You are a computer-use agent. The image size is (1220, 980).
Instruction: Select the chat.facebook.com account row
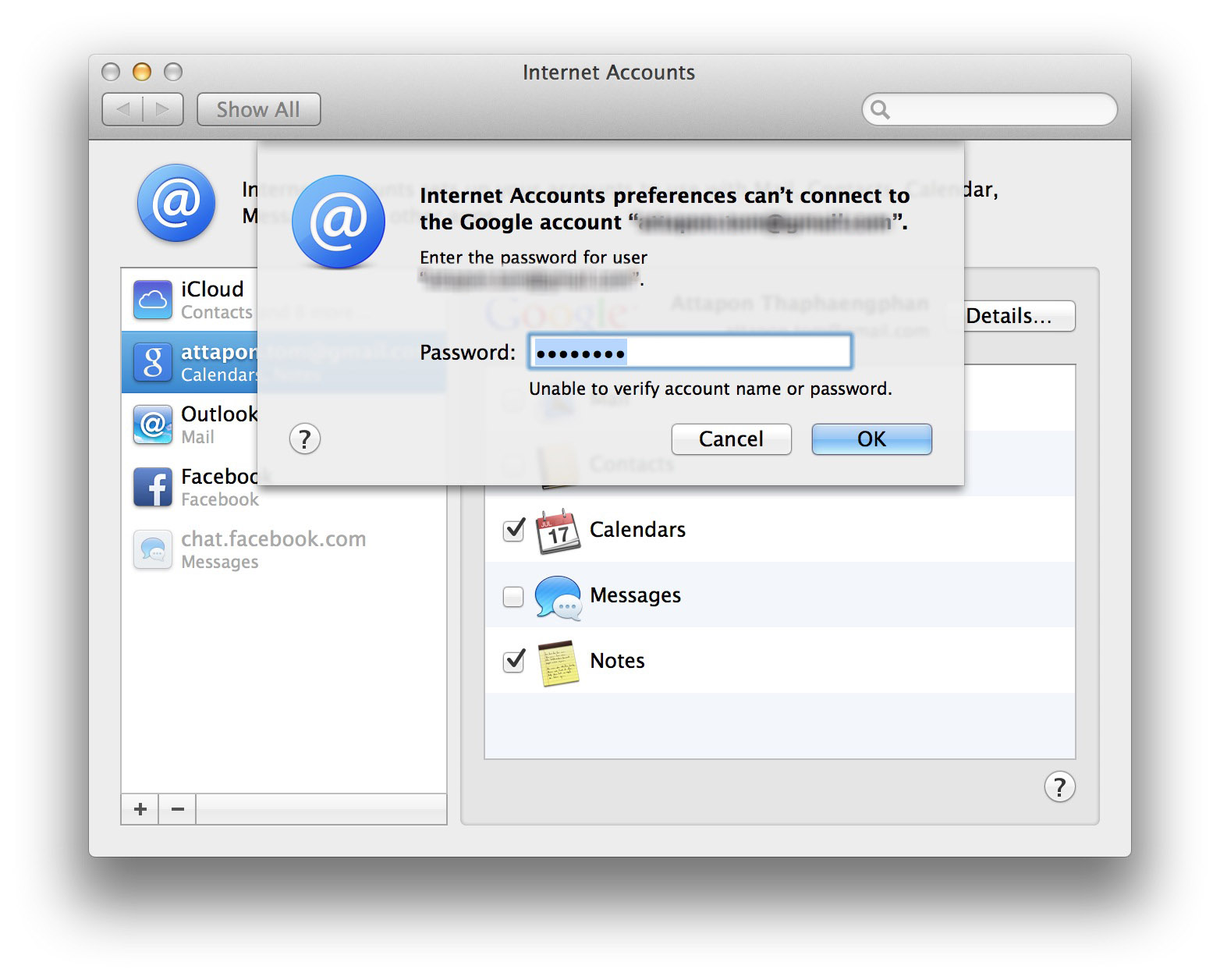[x=284, y=550]
